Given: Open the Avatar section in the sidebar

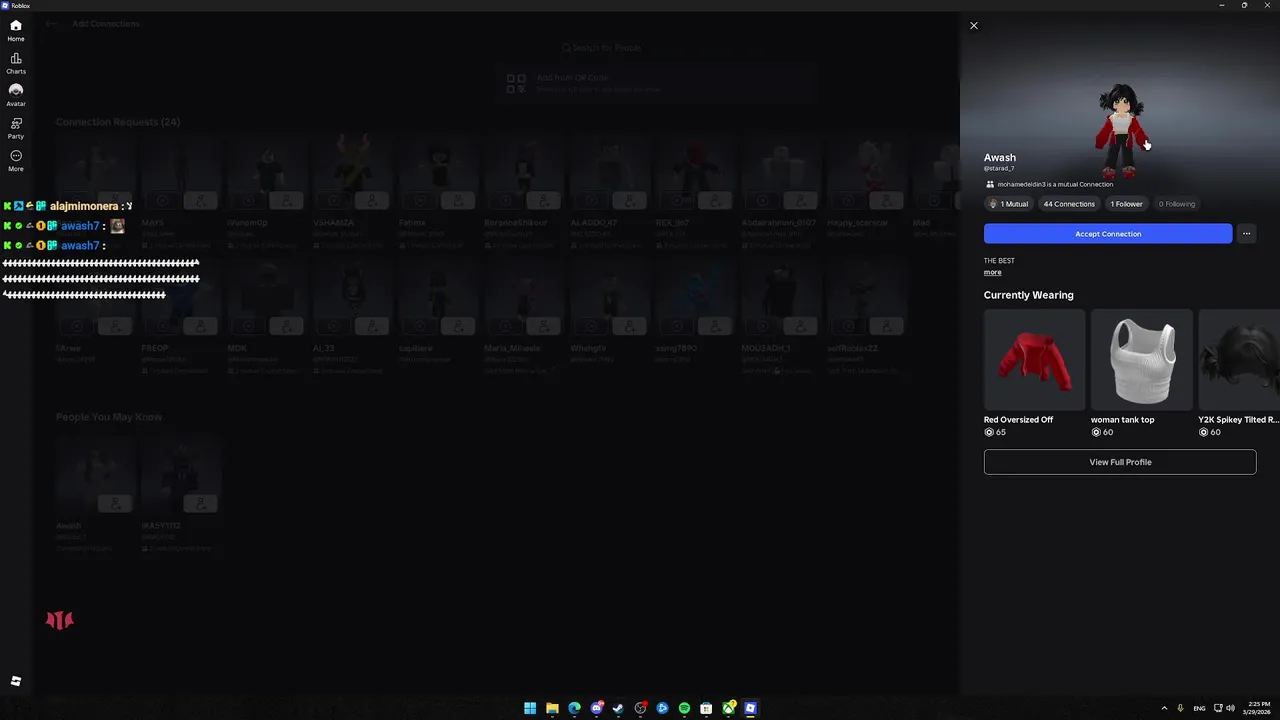Looking at the screenshot, I should click(16, 95).
